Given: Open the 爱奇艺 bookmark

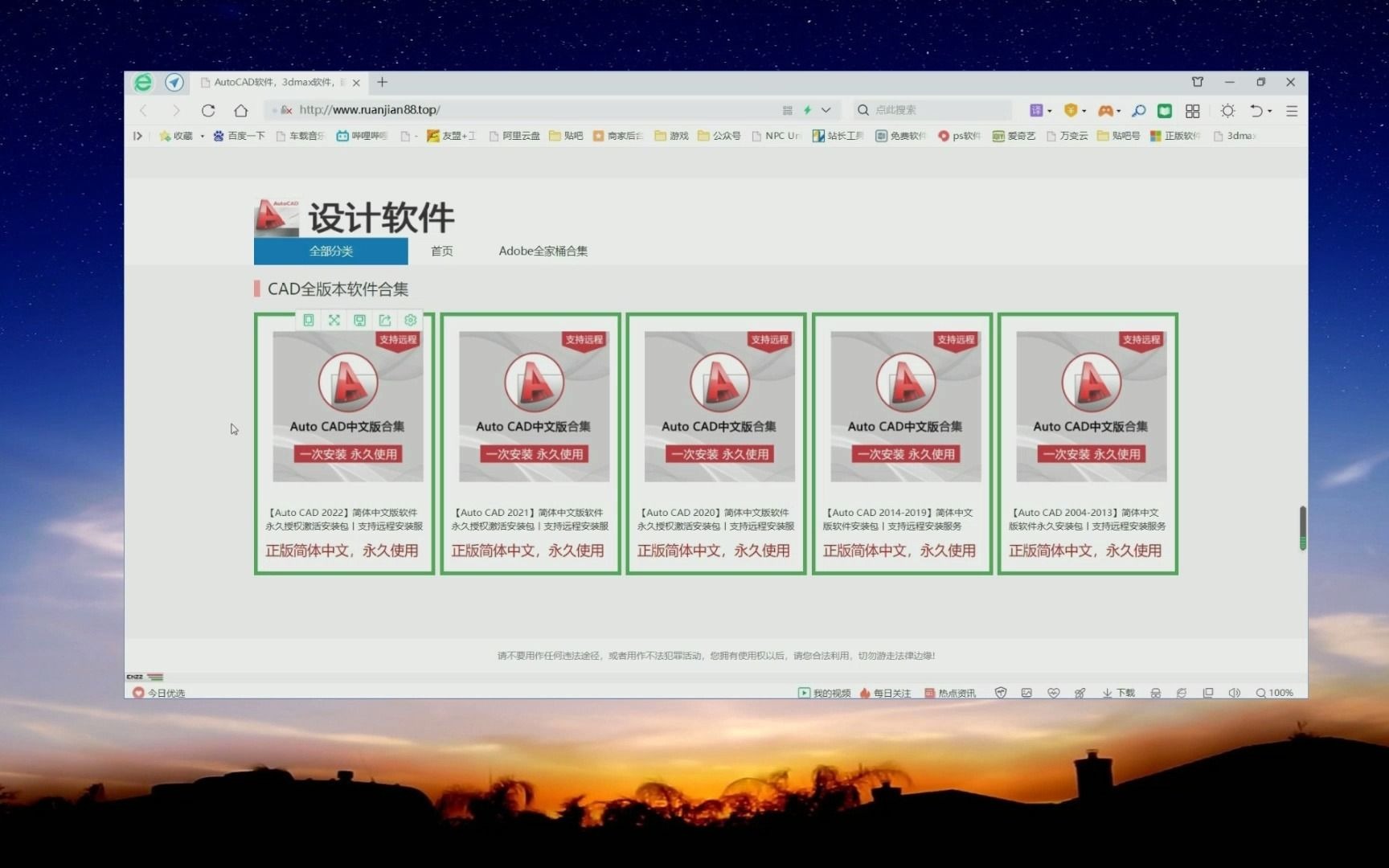Looking at the screenshot, I should (1014, 136).
